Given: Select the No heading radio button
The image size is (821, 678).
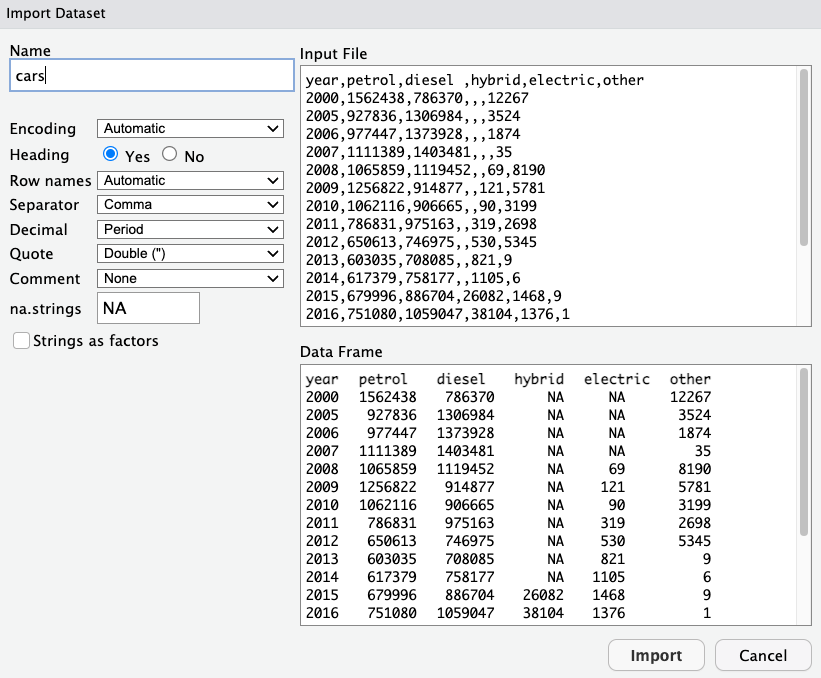Looking at the screenshot, I should point(169,155).
